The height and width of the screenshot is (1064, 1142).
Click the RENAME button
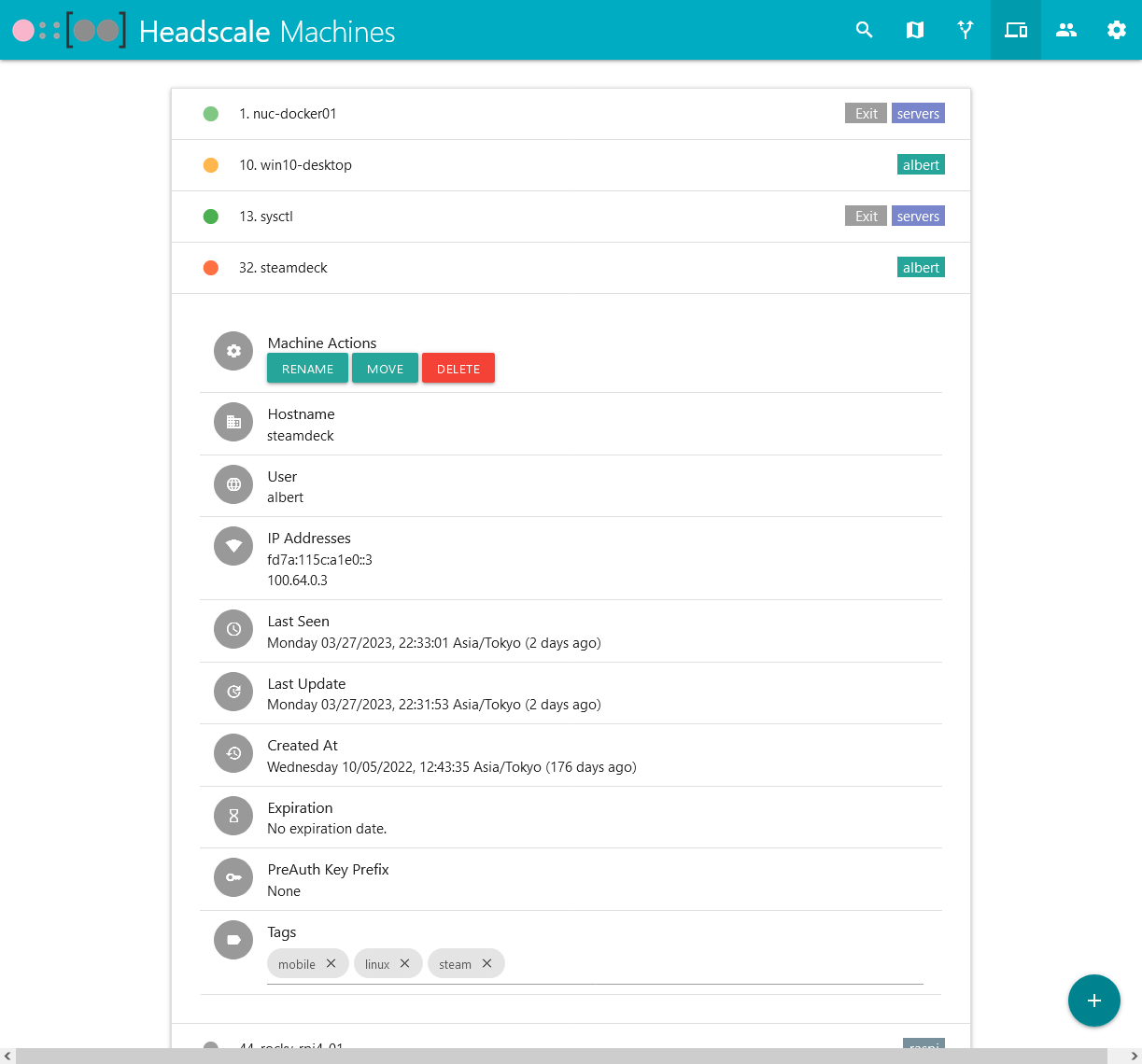[307, 369]
